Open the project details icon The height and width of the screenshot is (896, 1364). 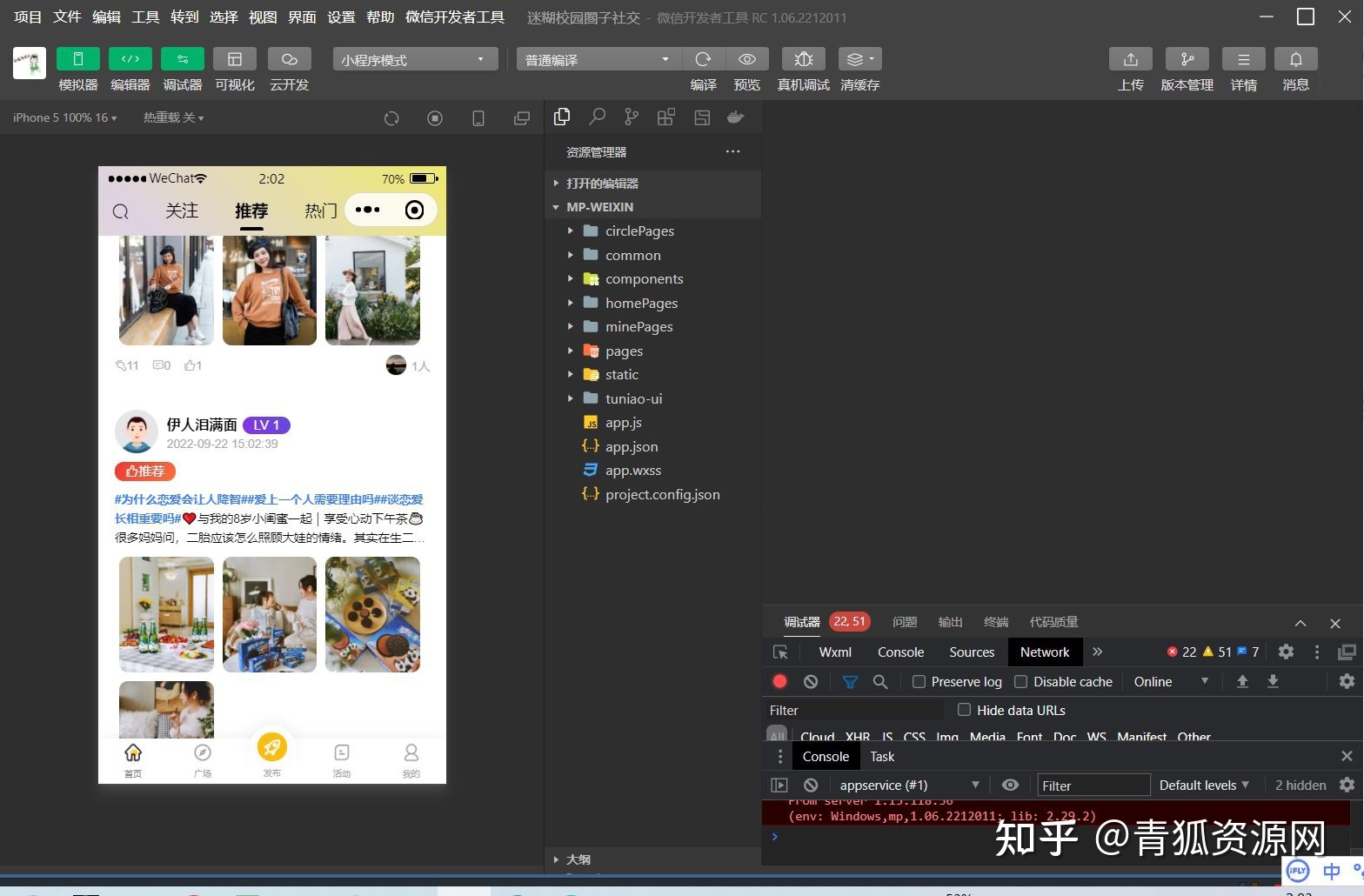[1244, 59]
